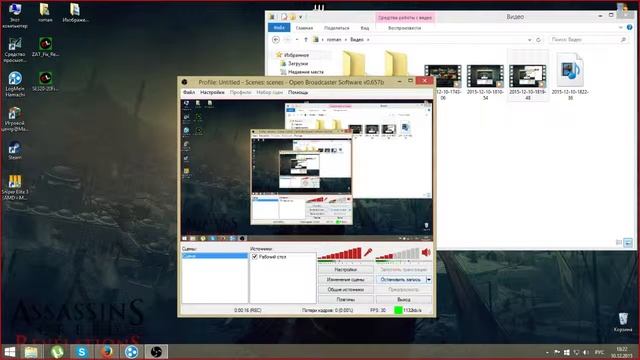The height and width of the screenshot is (360, 640).
Task: Open the 'Изображения' folder on desktop
Action: pyautogui.click(x=76, y=12)
